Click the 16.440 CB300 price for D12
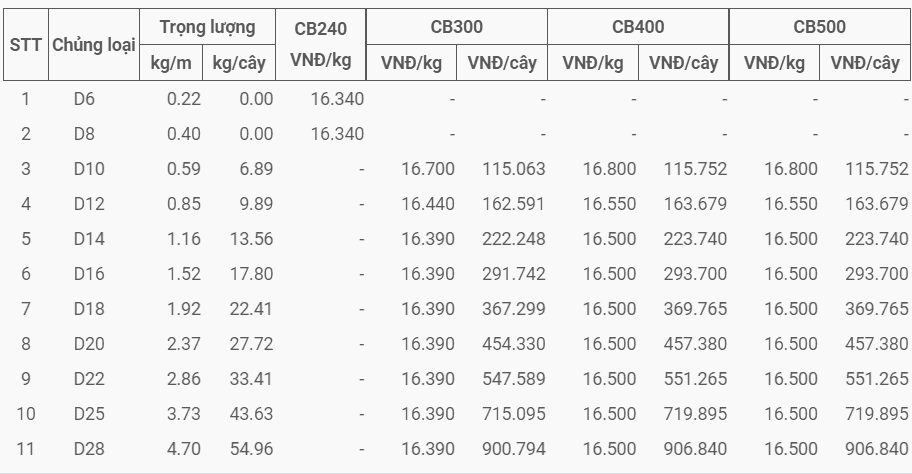This screenshot has height=474, width=912. pos(428,204)
